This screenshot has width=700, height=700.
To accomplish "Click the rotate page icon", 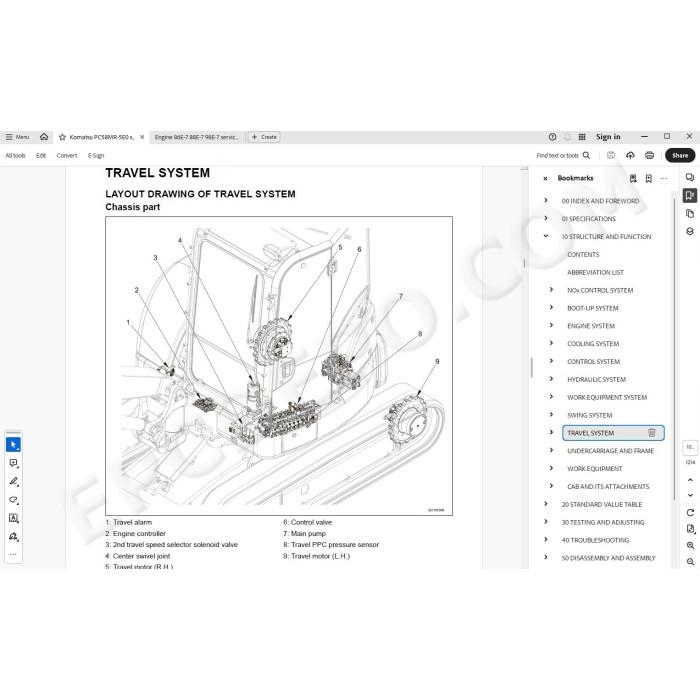I will click(x=690, y=512).
